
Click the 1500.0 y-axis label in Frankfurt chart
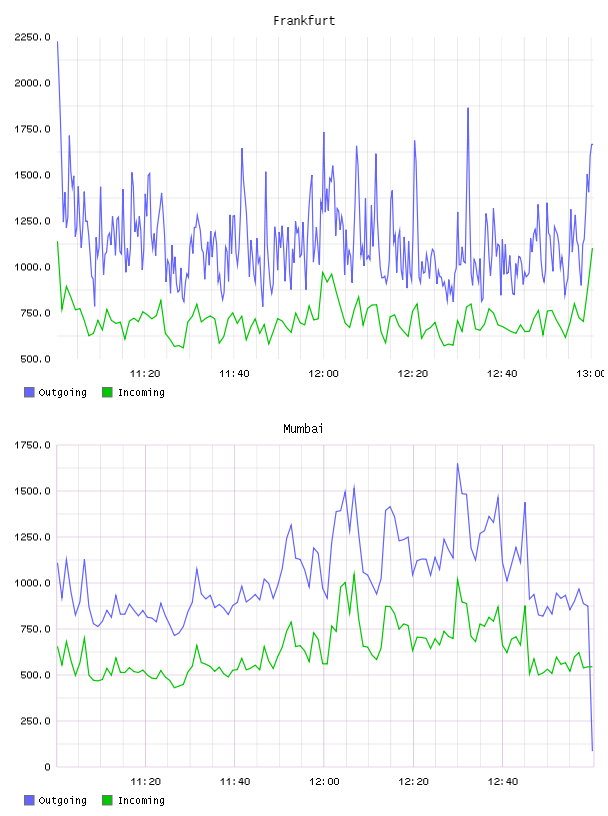click(32, 175)
